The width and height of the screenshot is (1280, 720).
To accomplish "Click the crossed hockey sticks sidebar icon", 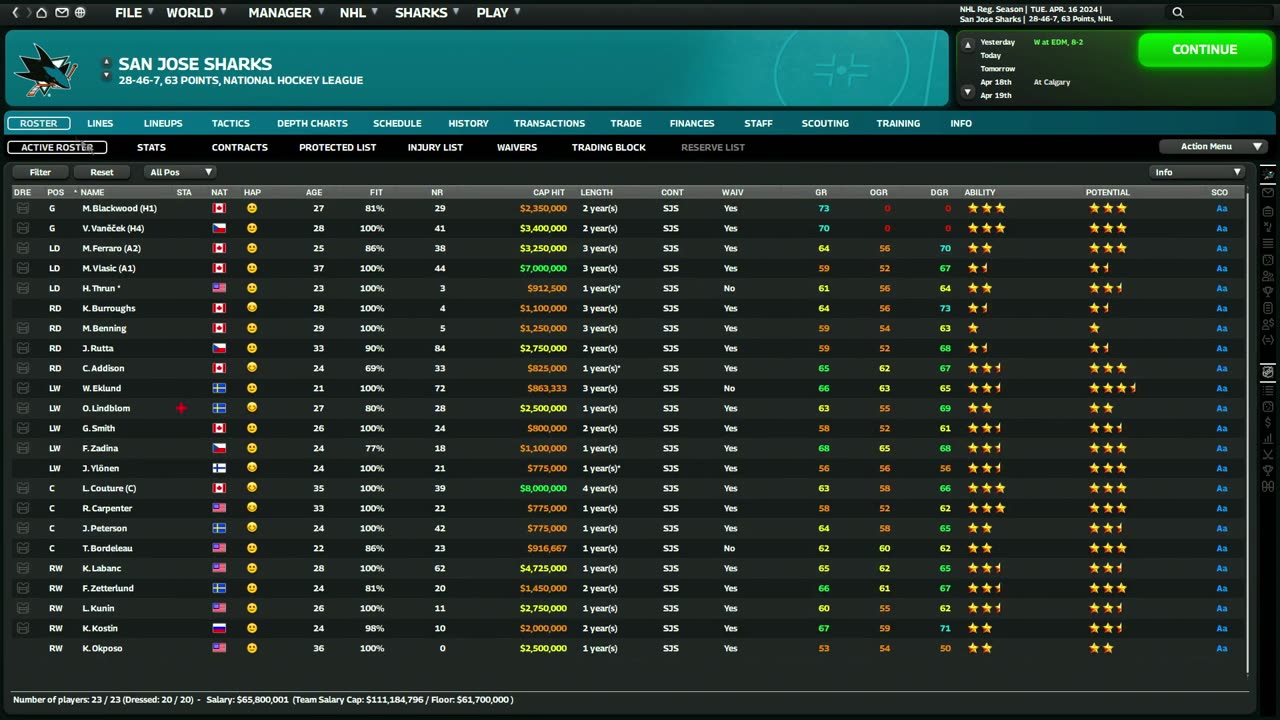I will tap(1268, 455).
